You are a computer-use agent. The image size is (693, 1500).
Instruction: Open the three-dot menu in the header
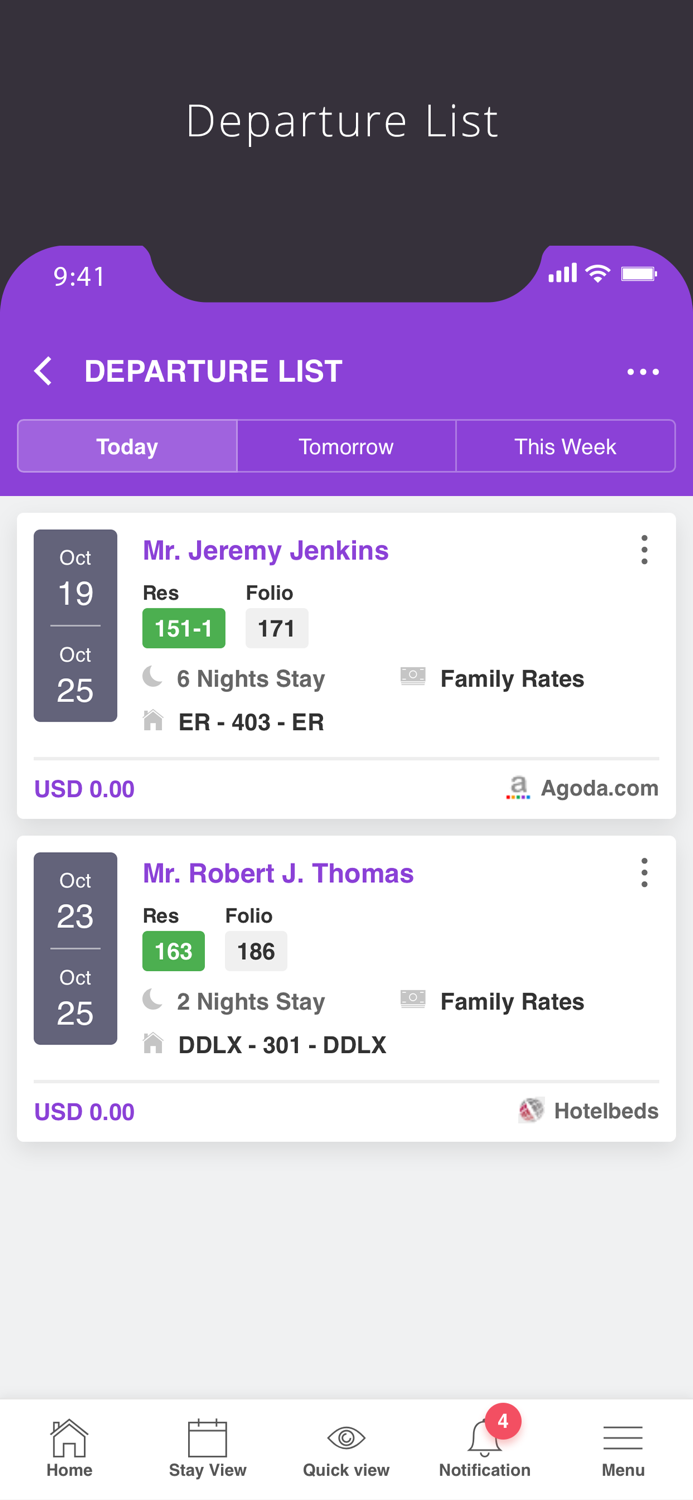643,371
